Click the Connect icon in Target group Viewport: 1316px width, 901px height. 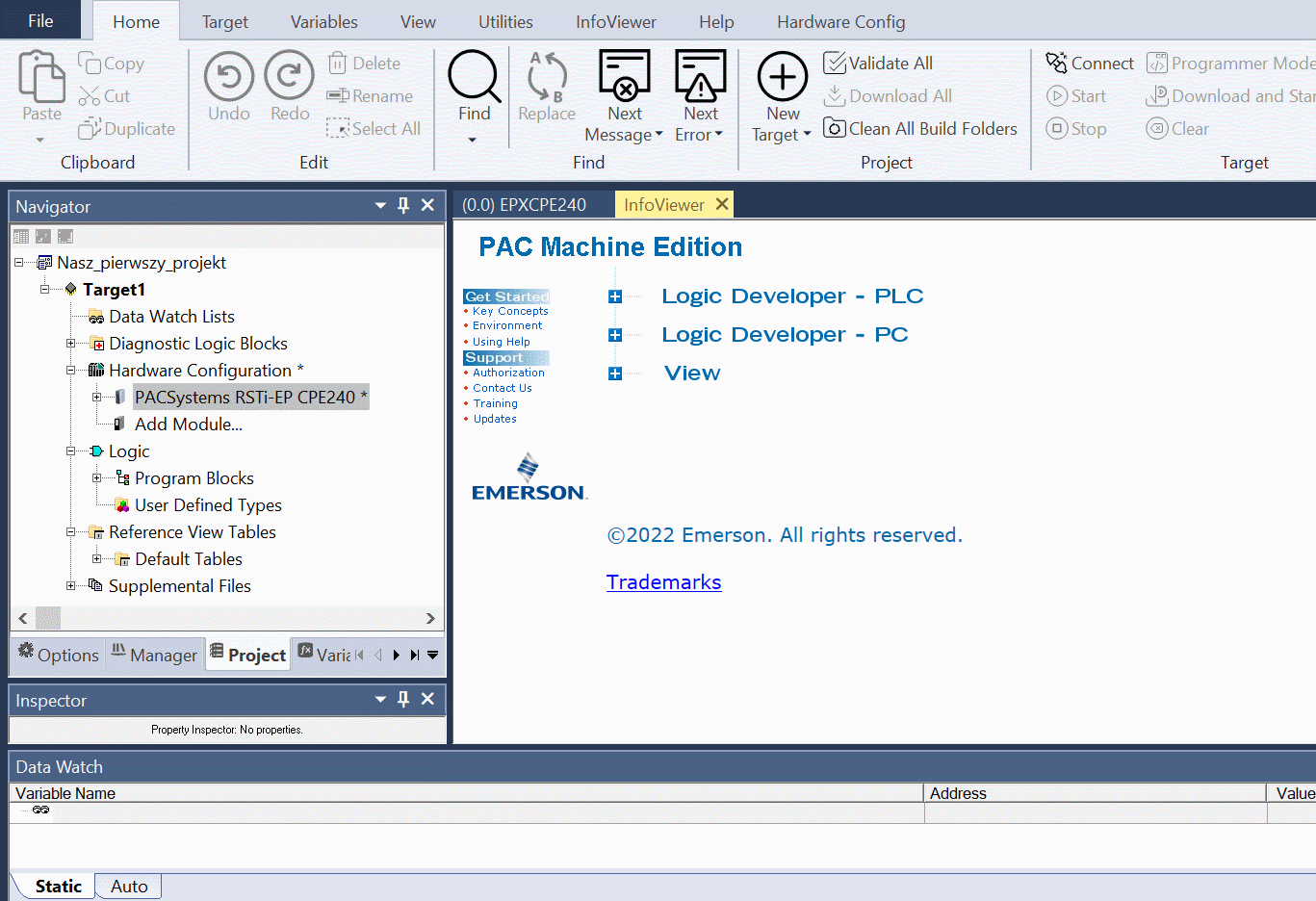(x=1057, y=64)
